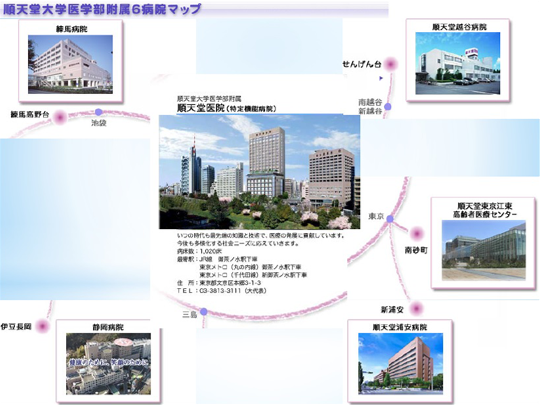
Task: Click the せんげん台 station label
Action: (x=362, y=64)
